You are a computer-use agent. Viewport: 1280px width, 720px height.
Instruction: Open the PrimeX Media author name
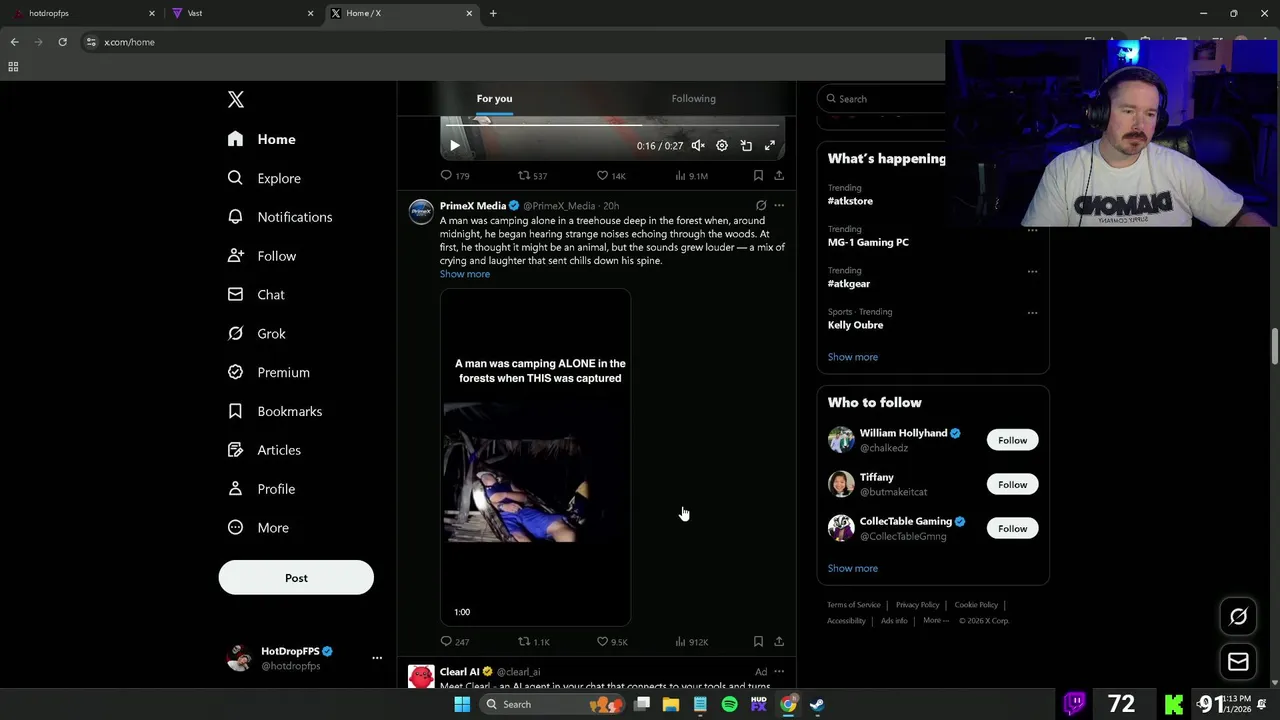(473, 206)
